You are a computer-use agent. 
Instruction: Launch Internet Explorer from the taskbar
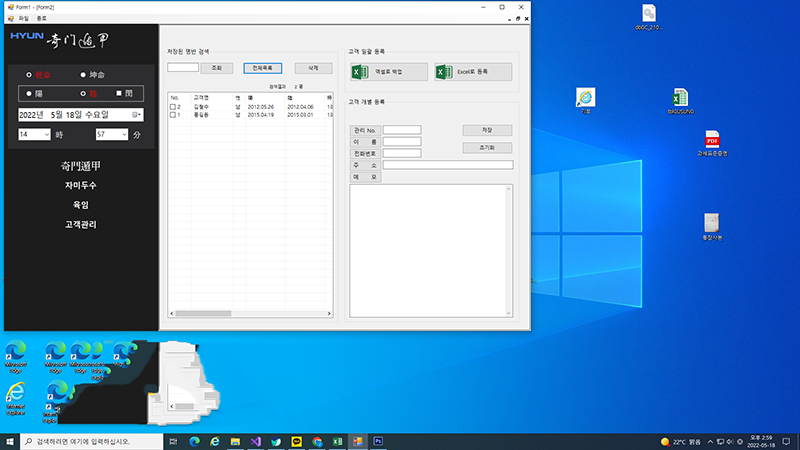click(215, 441)
